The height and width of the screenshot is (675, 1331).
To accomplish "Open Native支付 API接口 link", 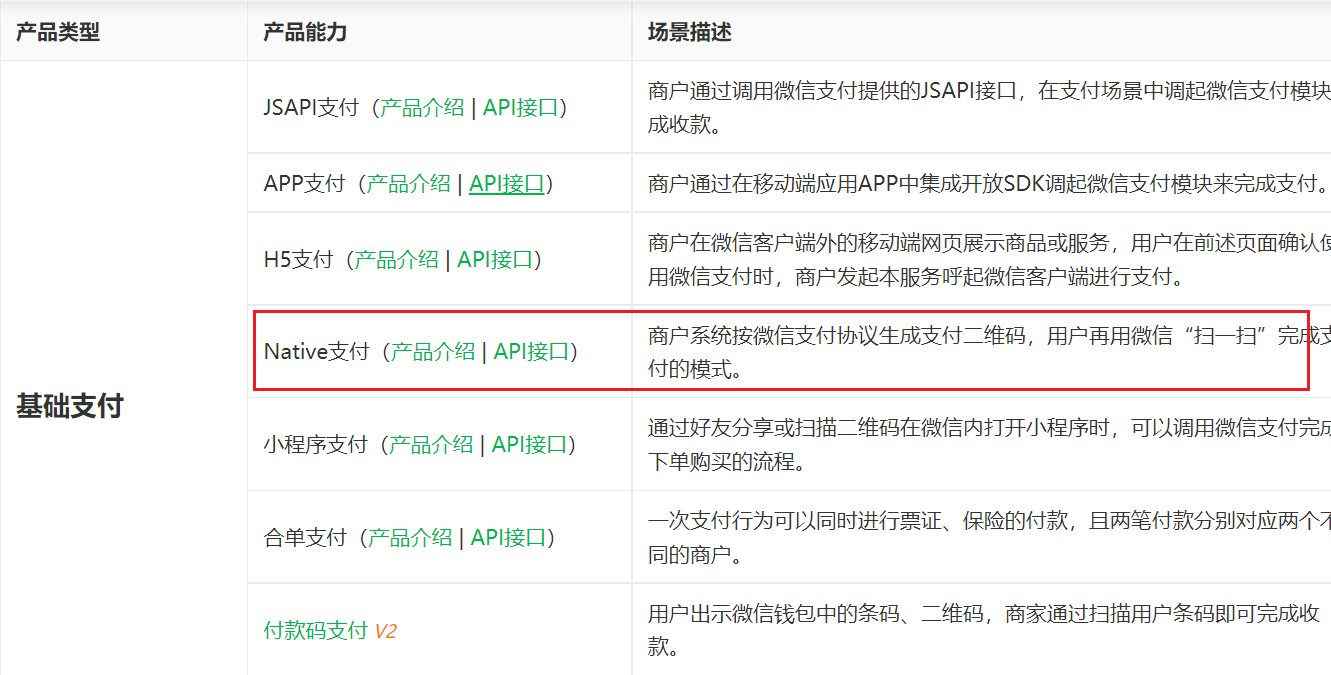I will click(531, 352).
